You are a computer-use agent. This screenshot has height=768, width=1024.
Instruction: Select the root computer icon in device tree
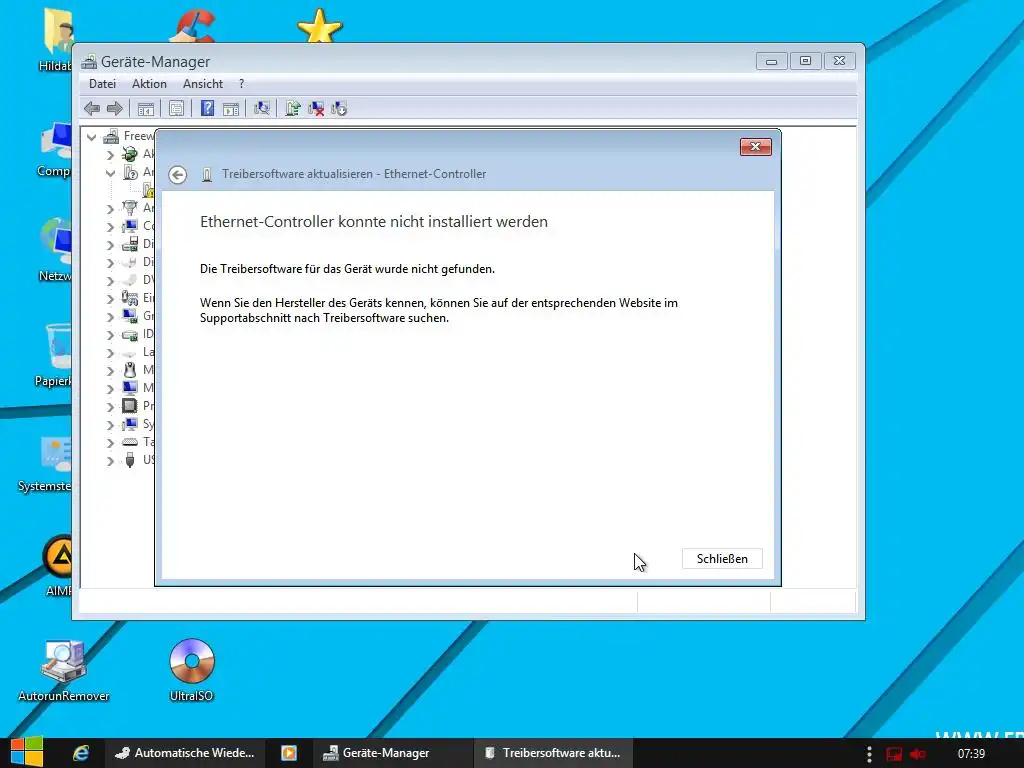coord(111,136)
